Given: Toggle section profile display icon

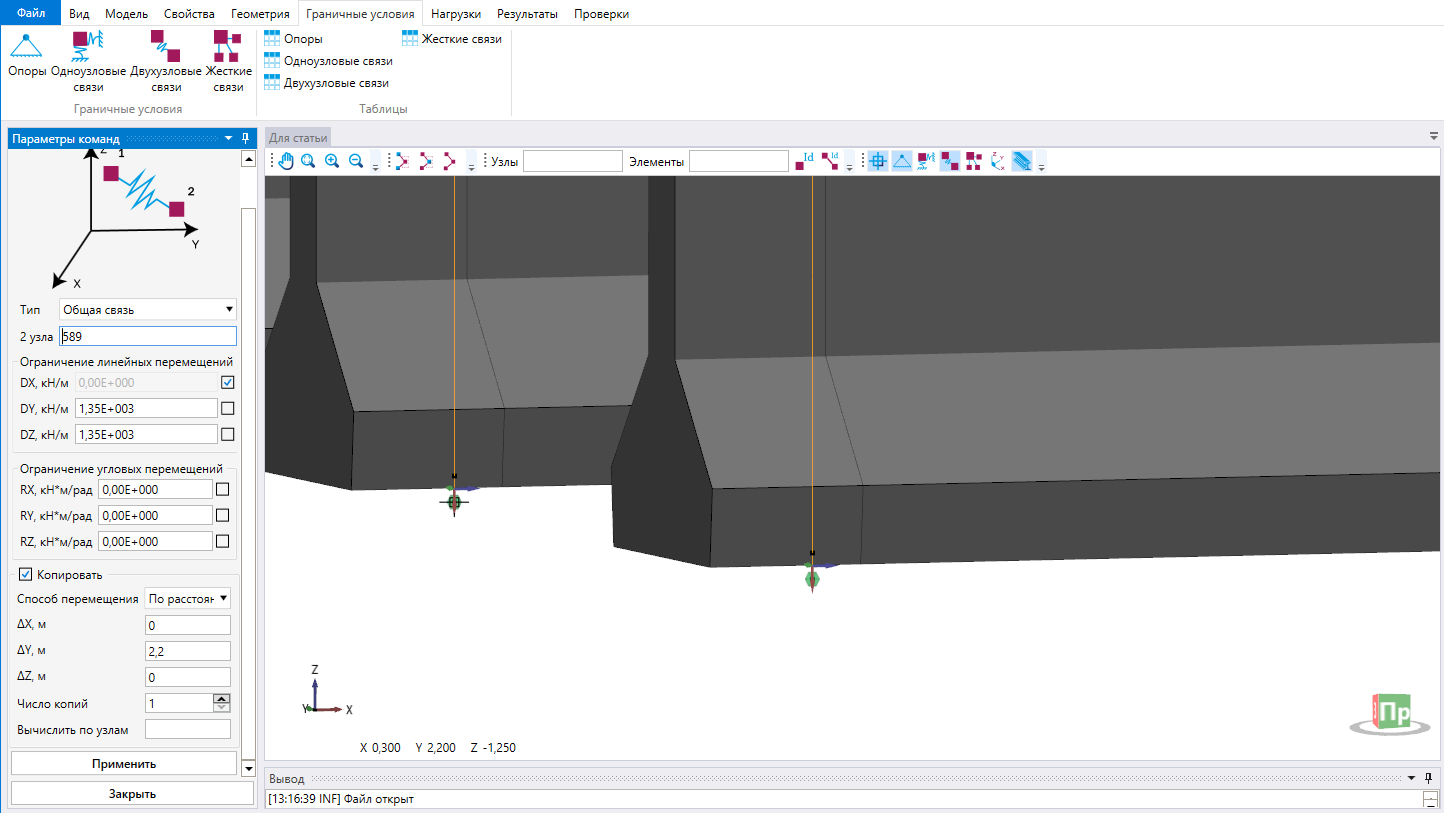Looking at the screenshot, I should coord(1022,161).
